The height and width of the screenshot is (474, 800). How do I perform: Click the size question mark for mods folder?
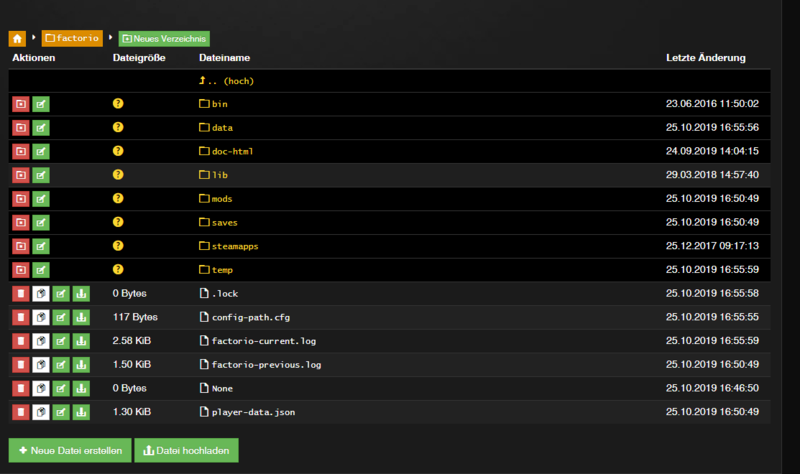tap(118, 198)
